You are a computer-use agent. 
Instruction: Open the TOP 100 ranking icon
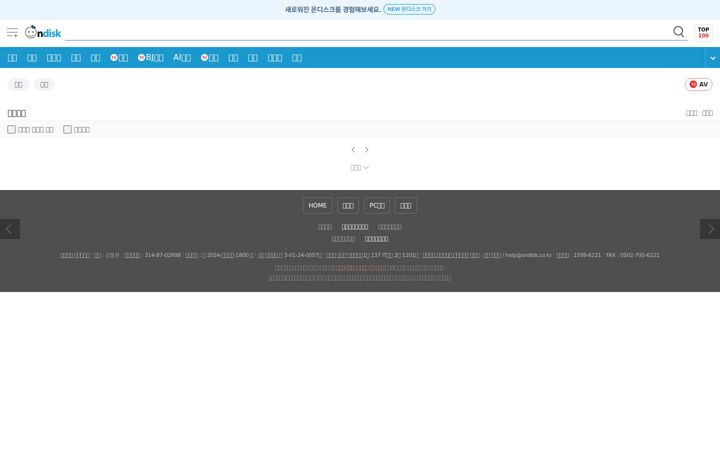[x=703, y=33]
